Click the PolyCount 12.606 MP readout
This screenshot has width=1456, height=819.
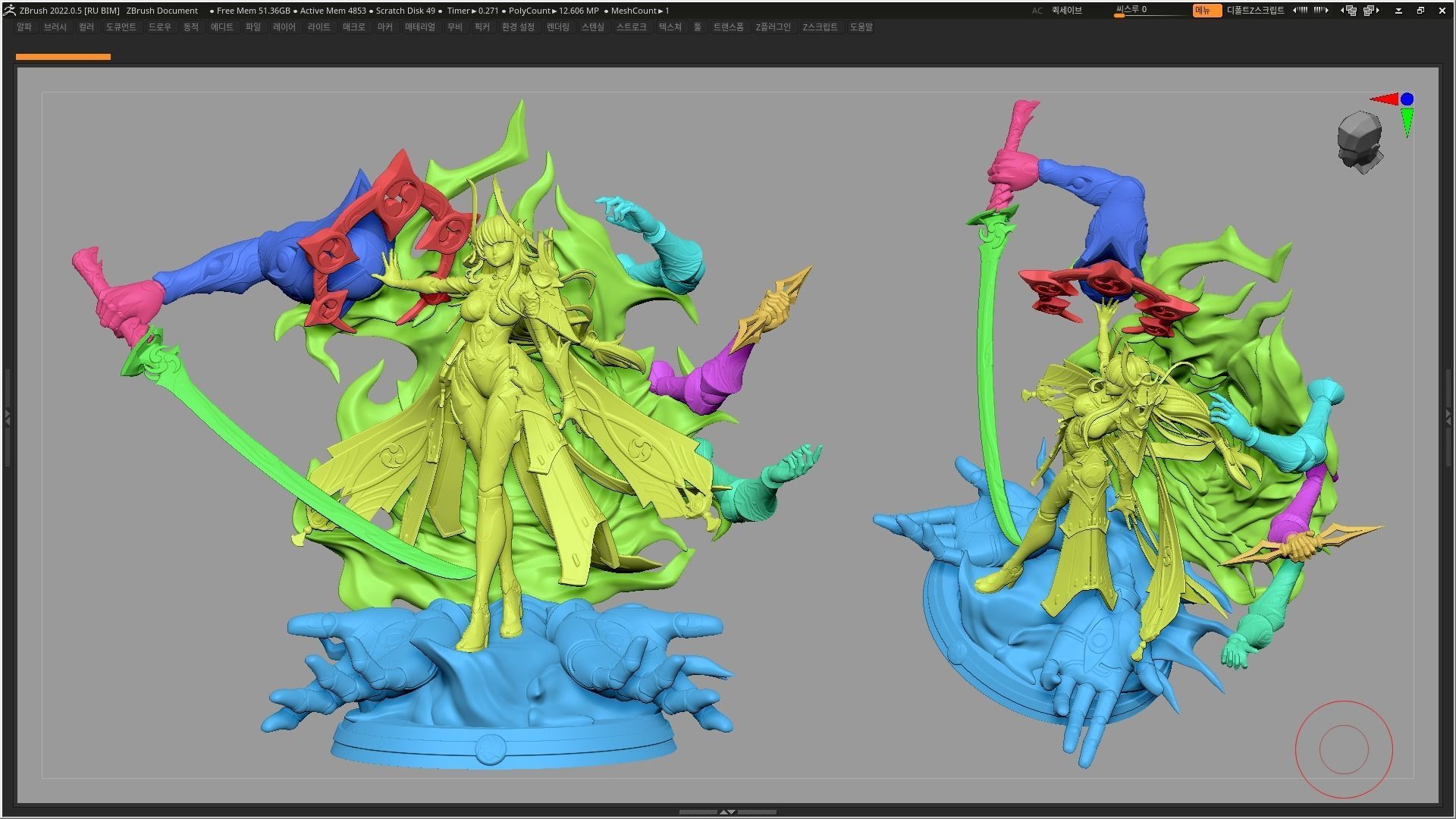pyautogui.click(x=554, y=11)
